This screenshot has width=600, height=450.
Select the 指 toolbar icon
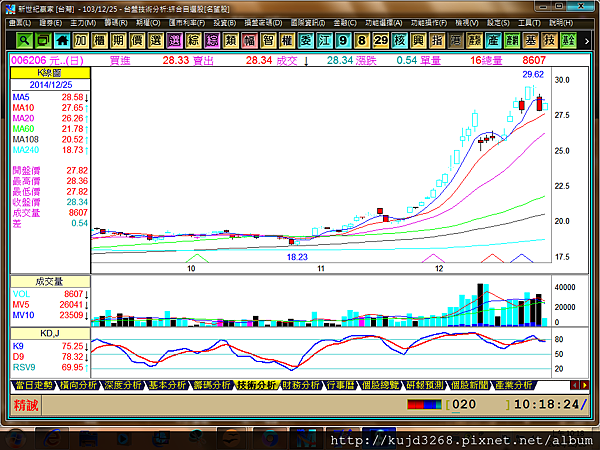[x=437, y=40]
